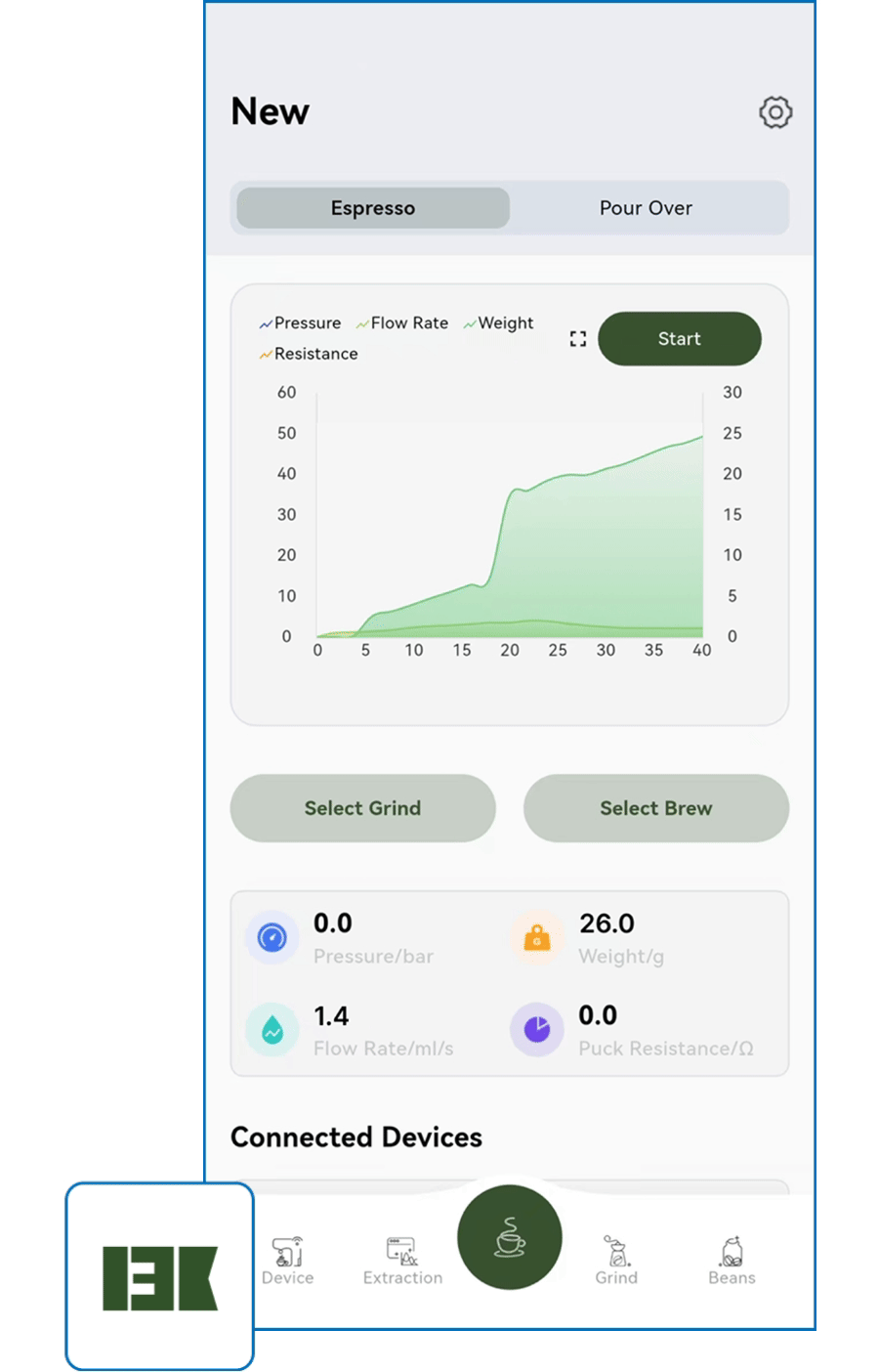Toggle the Weight series in chart legend
This screenshot has width=879, height=1372.
[499, 323]
